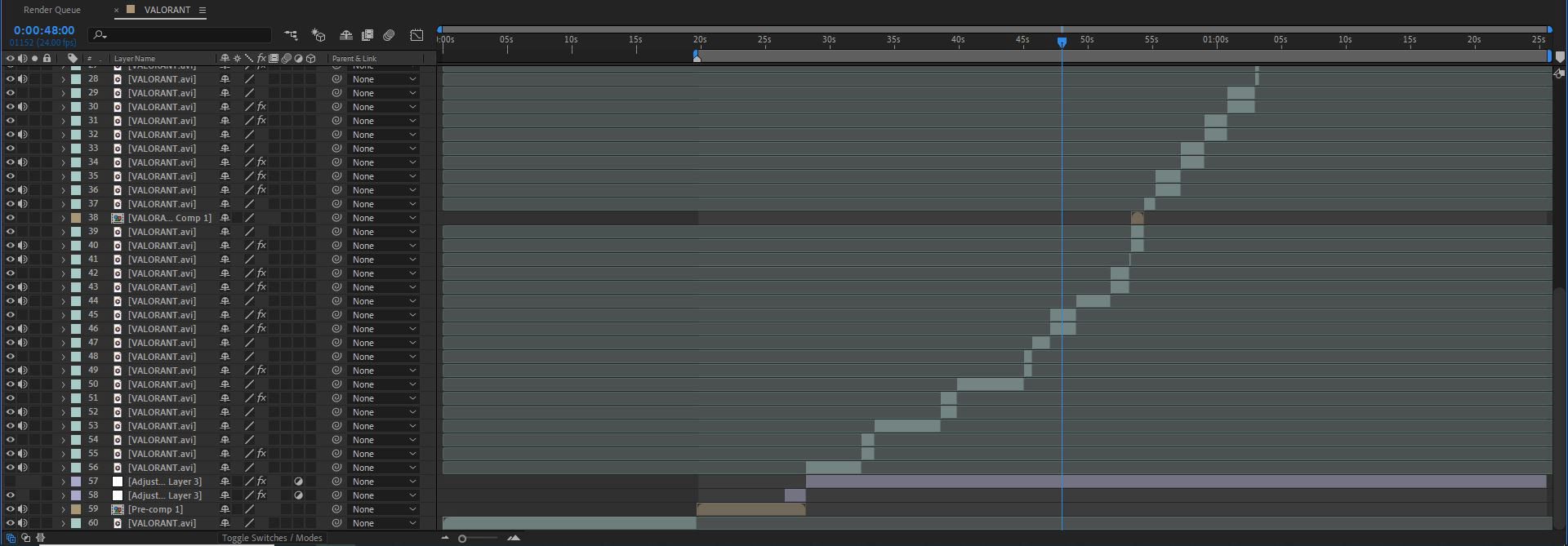Open the Graph Editor

[416, 35]
